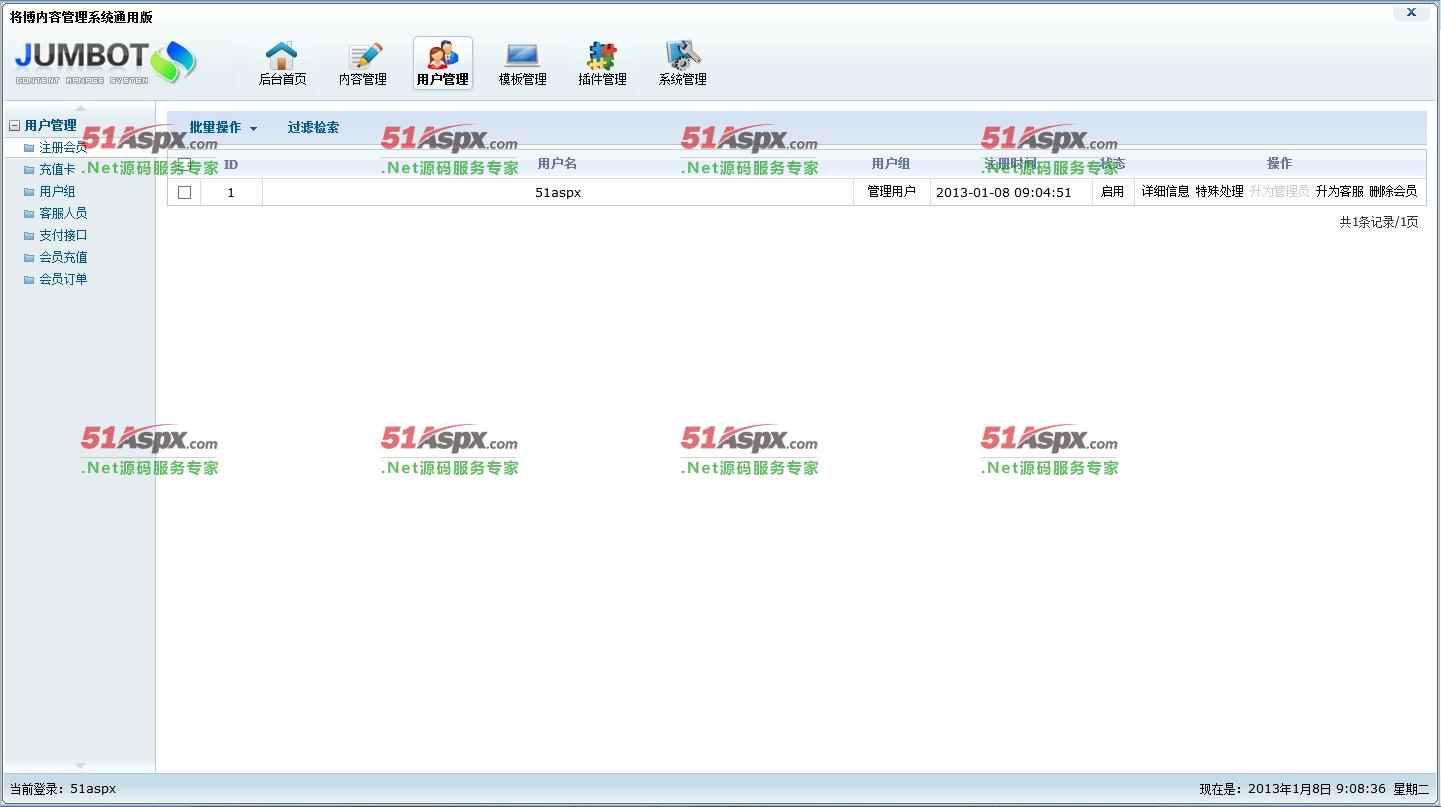Open 用户组 in the sidebar
This screenshot has width=1441, height=807.
(57, 192)
